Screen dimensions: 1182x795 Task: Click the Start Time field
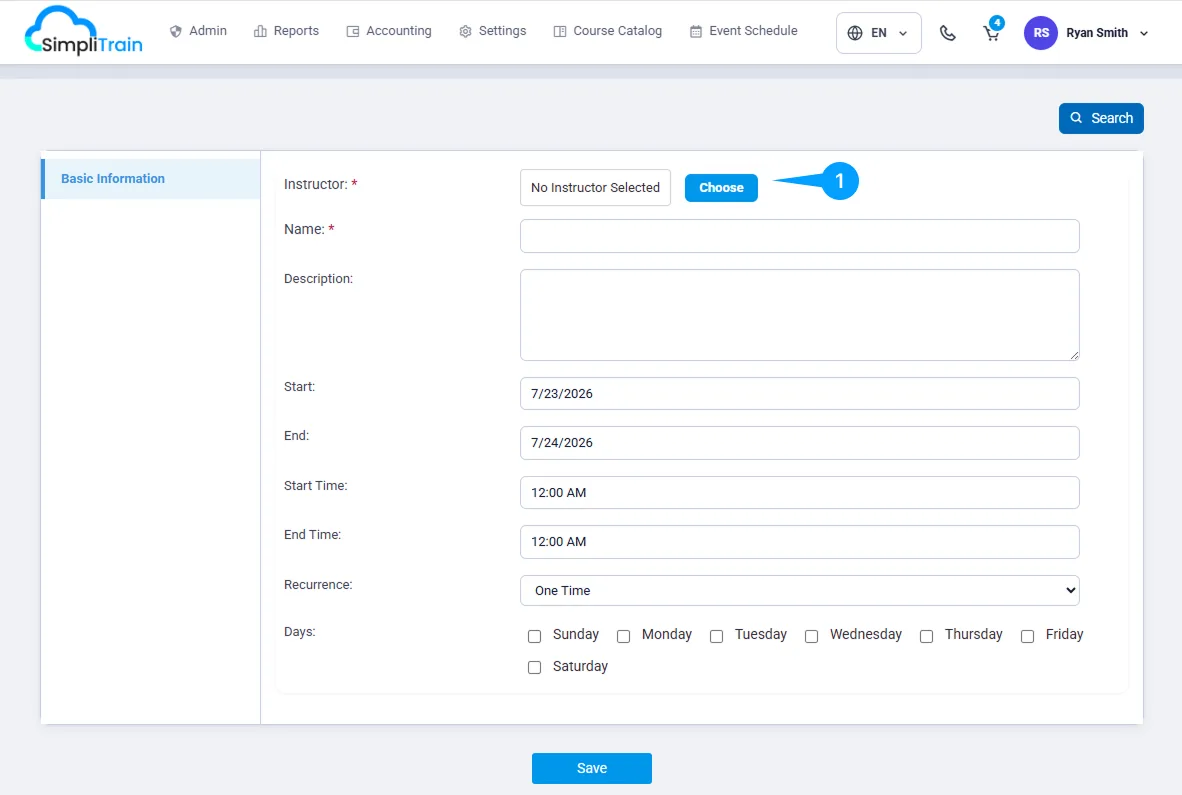point(800,493)
